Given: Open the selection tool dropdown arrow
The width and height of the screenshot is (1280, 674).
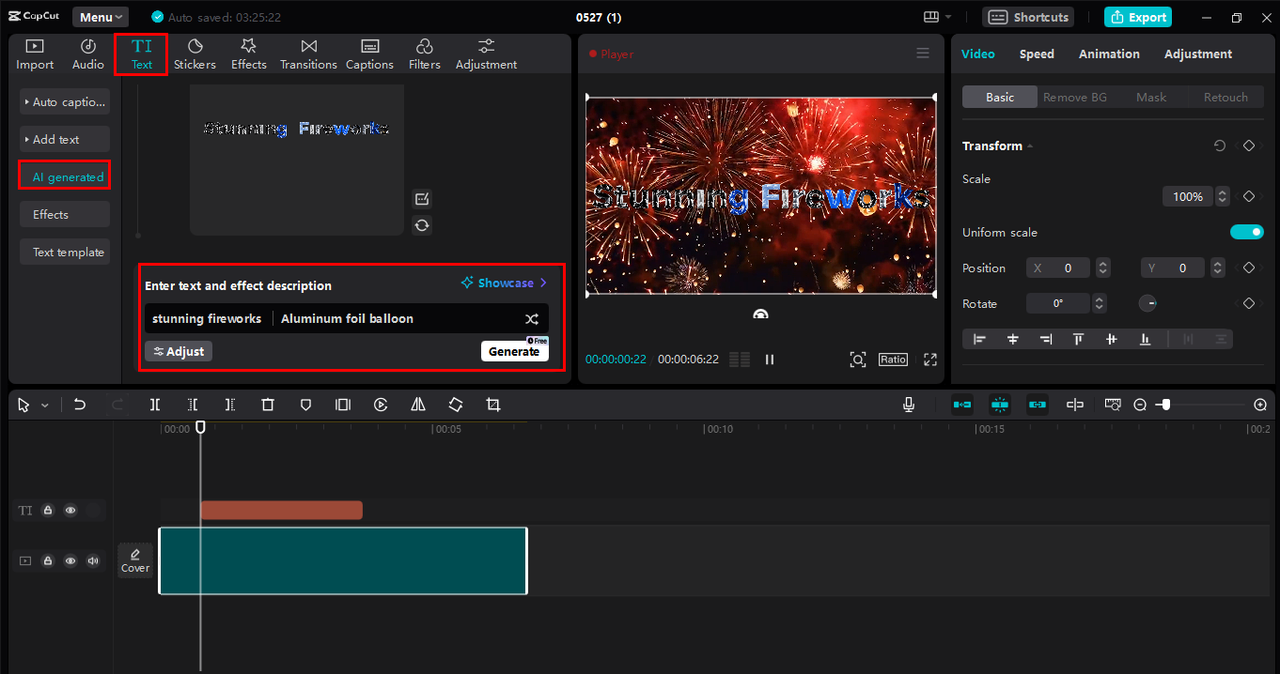Looking at the screenshot, I should [45, 406].
